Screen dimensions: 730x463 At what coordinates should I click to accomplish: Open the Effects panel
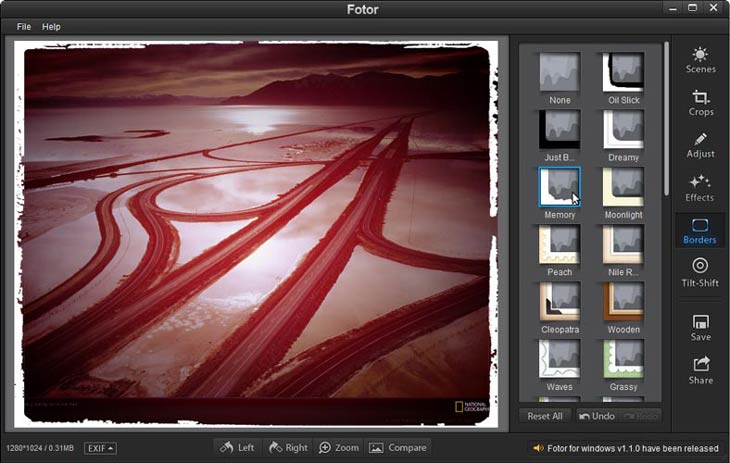[700, 187]
